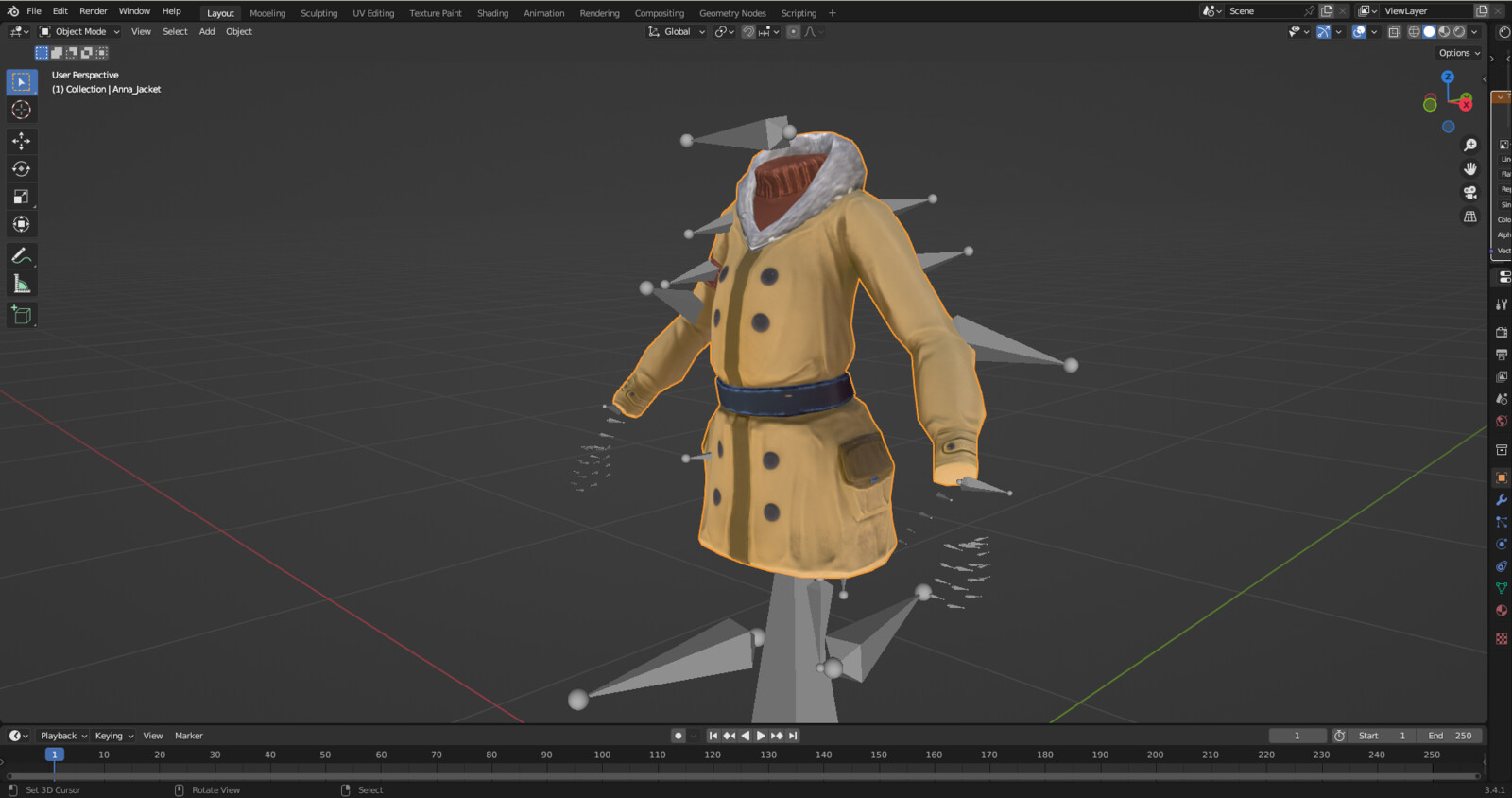Click the Z axis on navigation gizmo
Screen dimensions: 1512x798
(x=1448, y=77)
